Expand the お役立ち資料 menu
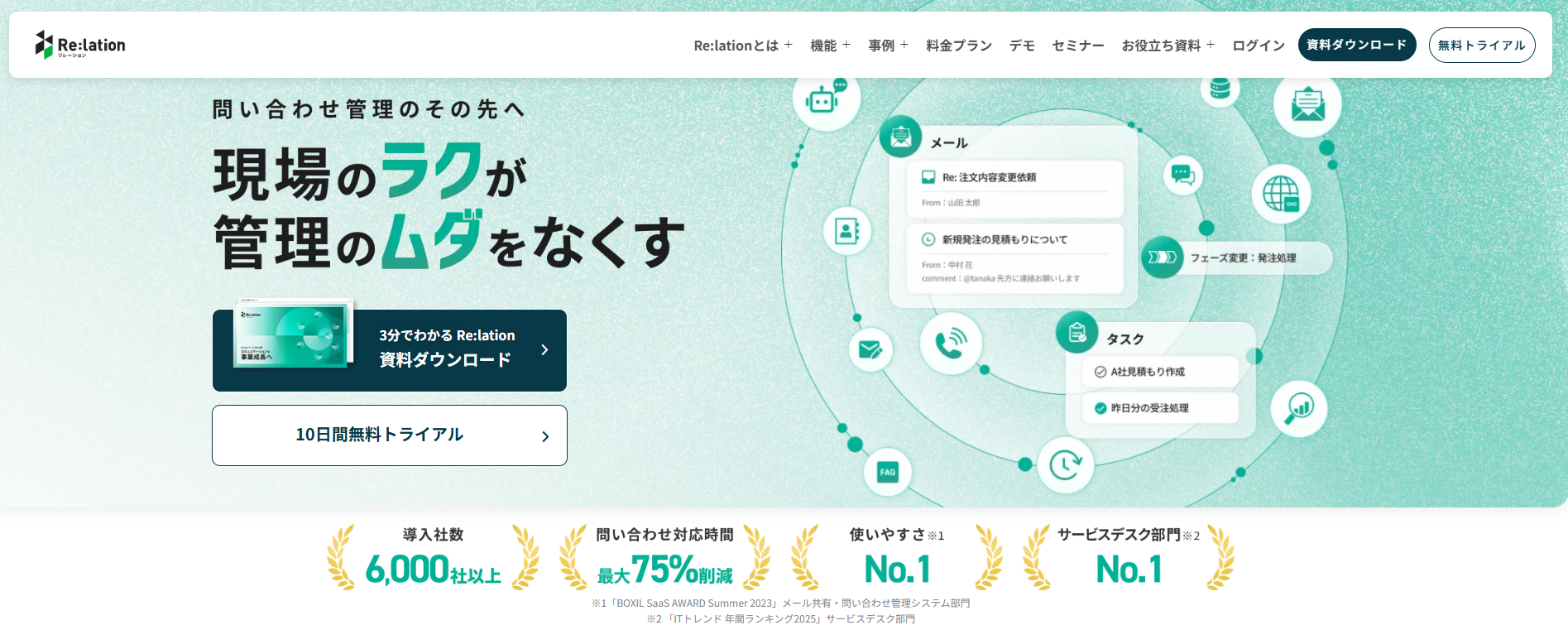Screen dimensions: 1568x630 click(1168, 46)
